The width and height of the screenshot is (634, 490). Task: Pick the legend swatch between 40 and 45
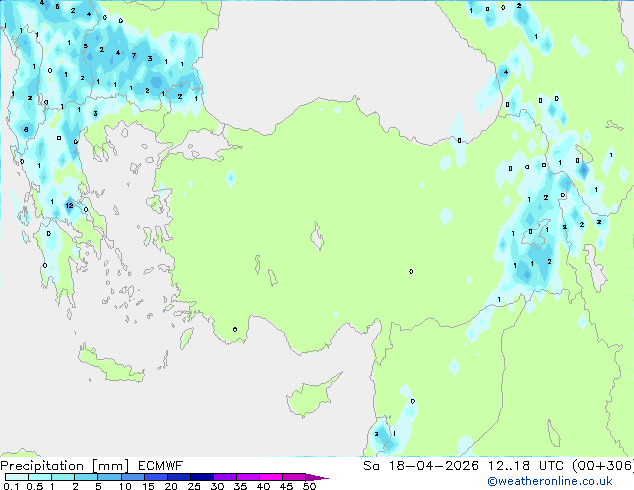(x=275, y=478)
